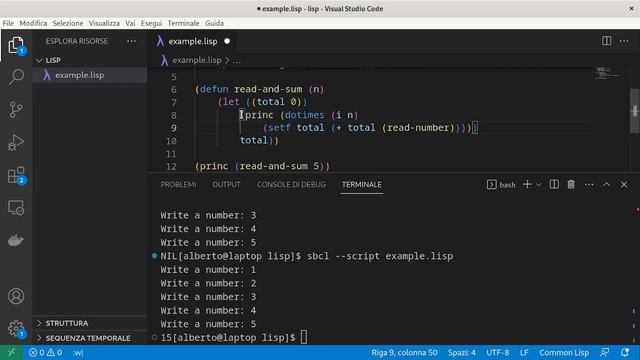
Task: Open the Esegui menu
Action: [x=151, y=23]
